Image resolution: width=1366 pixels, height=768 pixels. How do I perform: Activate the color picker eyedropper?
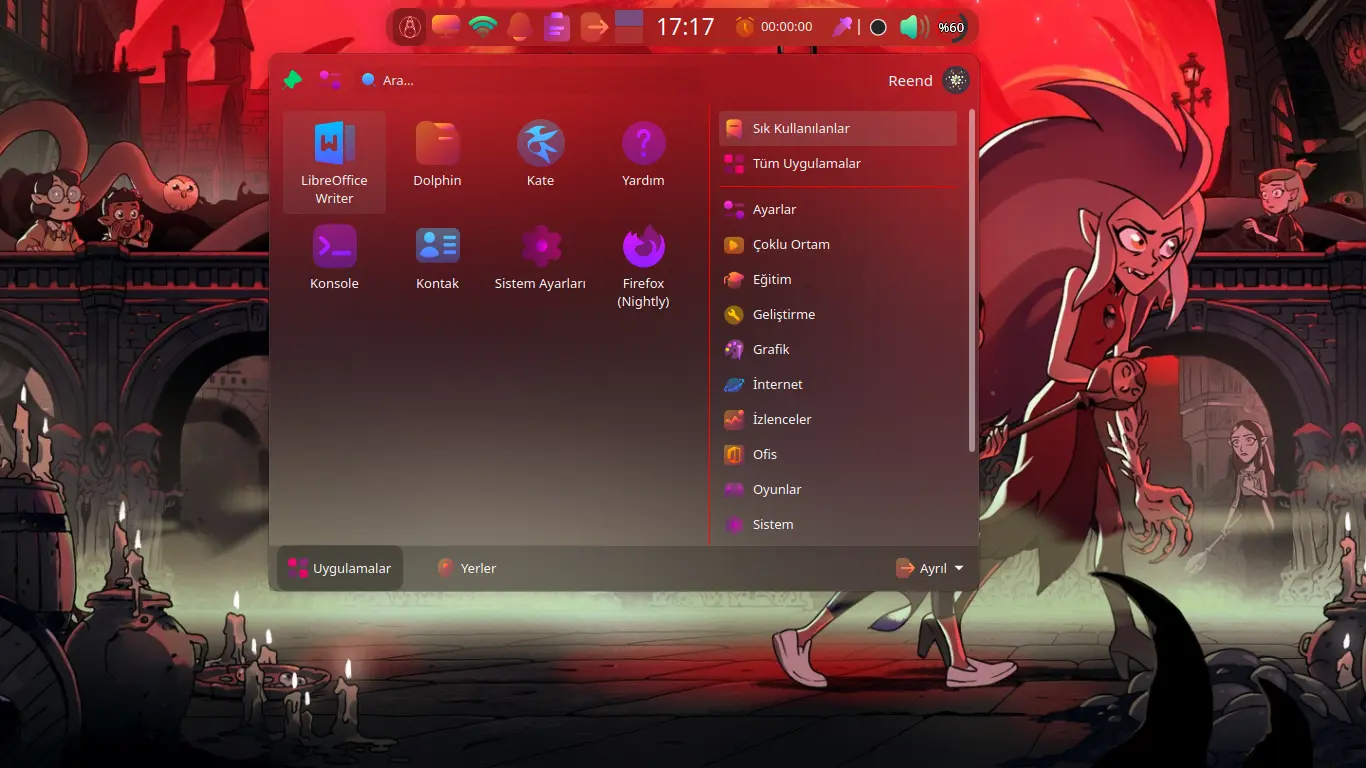[x=842, y=27]
